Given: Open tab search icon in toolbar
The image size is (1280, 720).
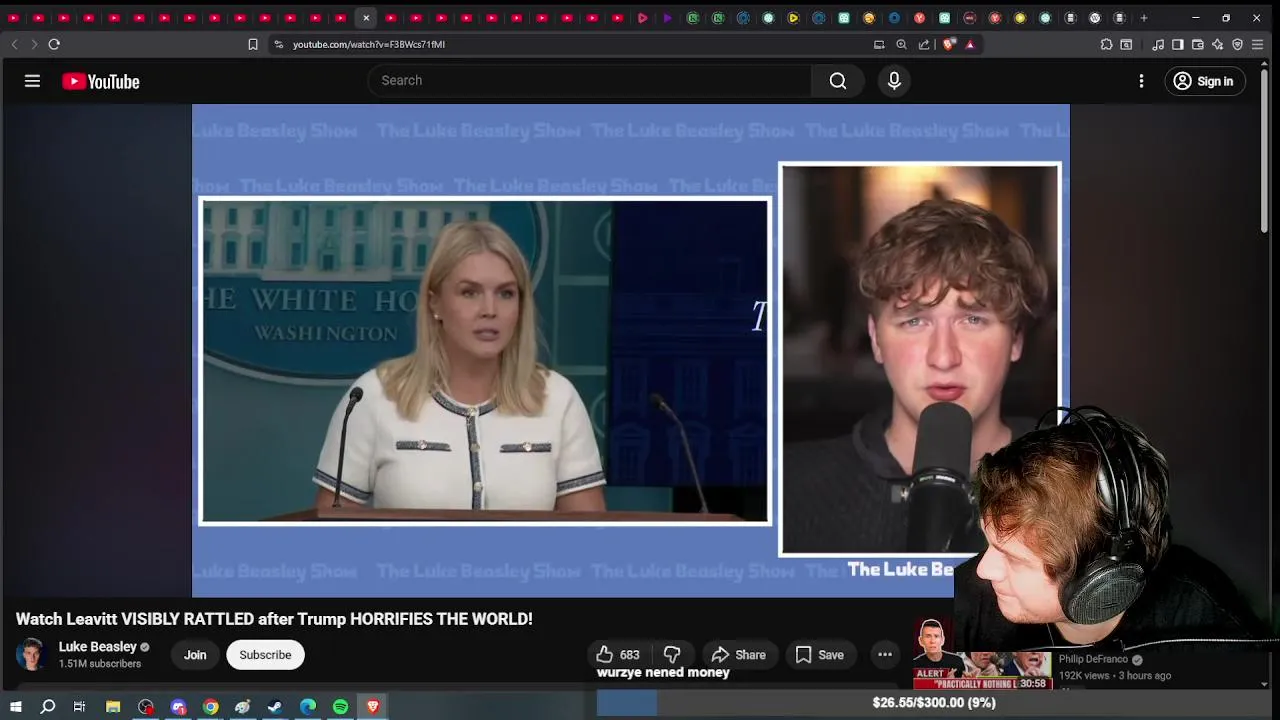Looking at the screenshot, I should pos(1126,44).
